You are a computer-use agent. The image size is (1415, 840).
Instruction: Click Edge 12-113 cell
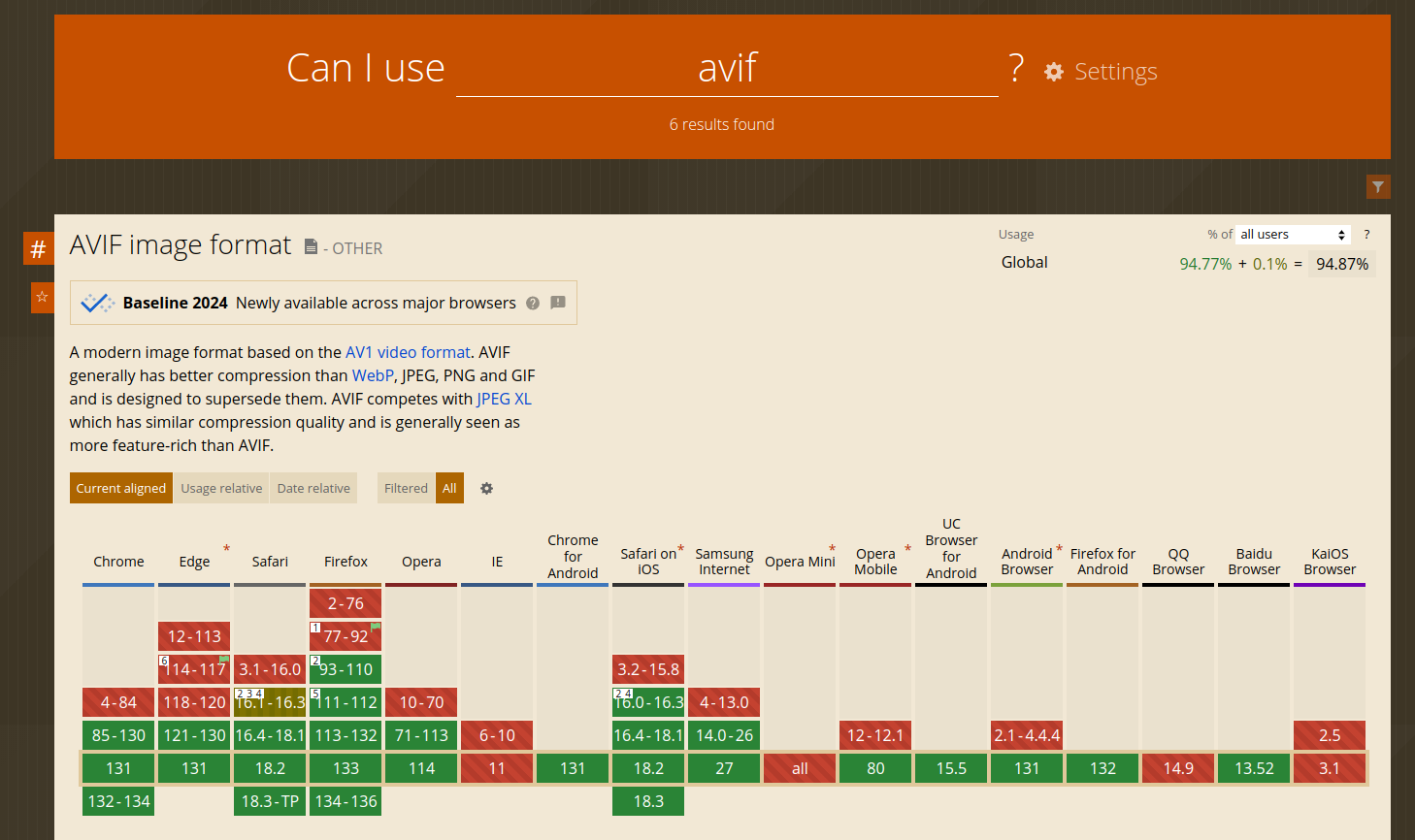point(194,636)
